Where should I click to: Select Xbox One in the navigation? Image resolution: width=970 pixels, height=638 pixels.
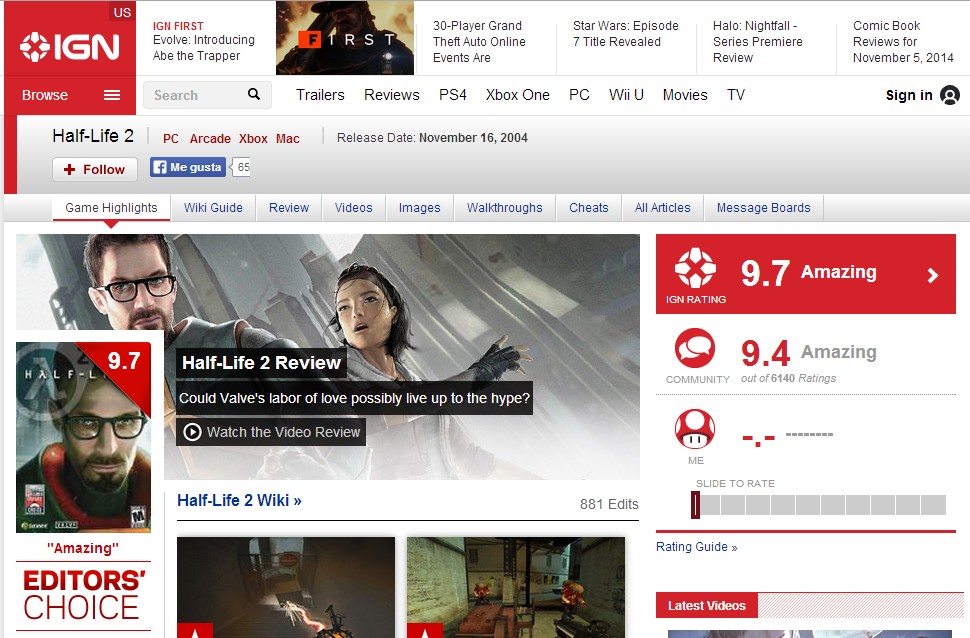tap(518, 95)
